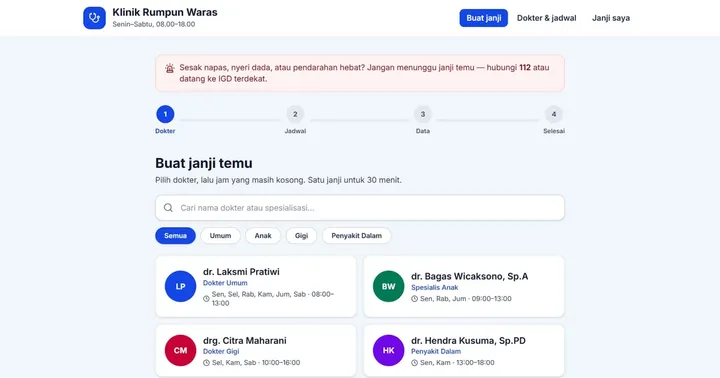Click the BW avatar of dr. Bagas Wicaksono
Screen dimensions: 720x378
point(388,286)
